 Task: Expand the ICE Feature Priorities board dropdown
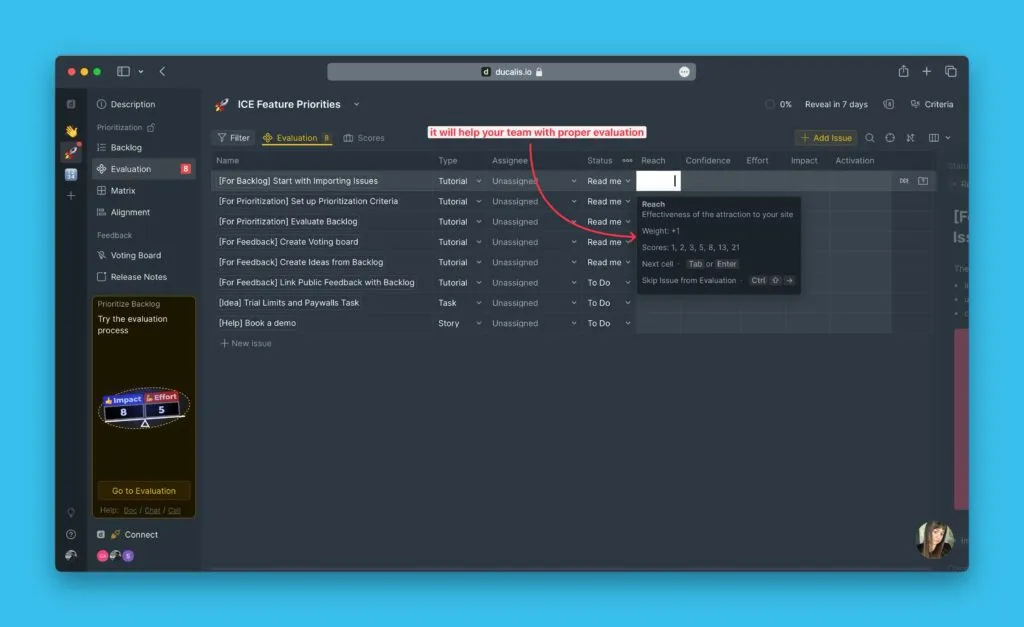click(356, 104)
